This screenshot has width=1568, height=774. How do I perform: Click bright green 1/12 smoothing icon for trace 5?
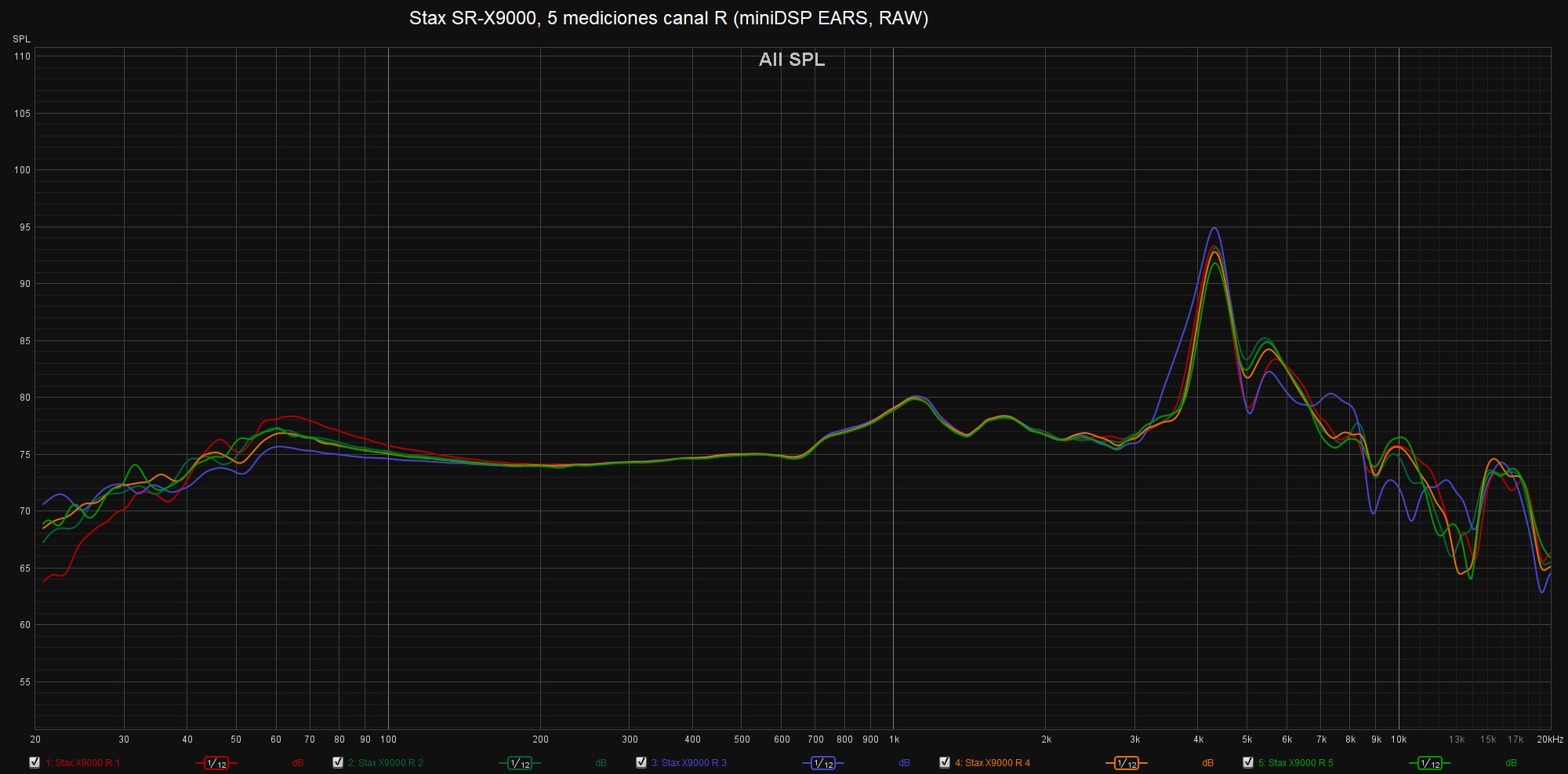[x=1430, y=763]
